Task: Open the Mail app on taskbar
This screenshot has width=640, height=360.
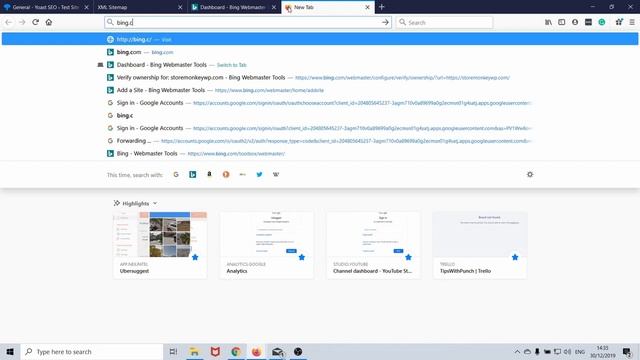Action: (x=277, y=351)
